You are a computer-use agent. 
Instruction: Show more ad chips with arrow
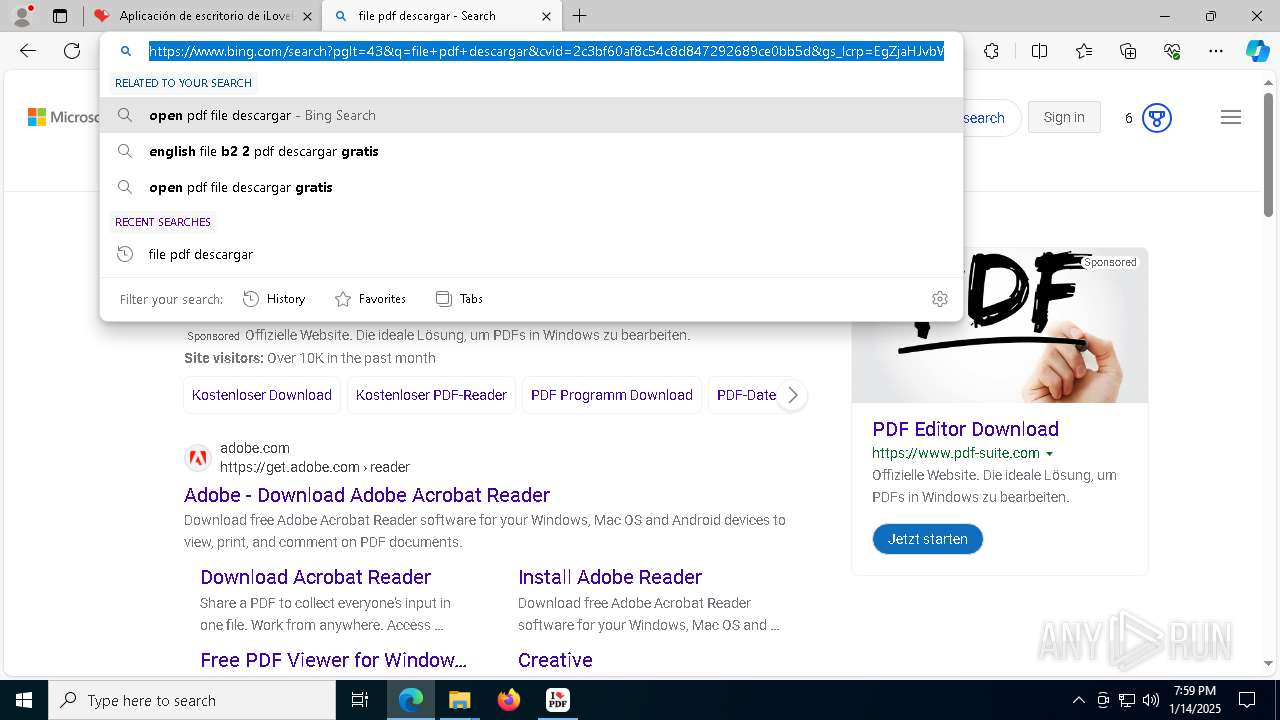[x=792, y=395]
